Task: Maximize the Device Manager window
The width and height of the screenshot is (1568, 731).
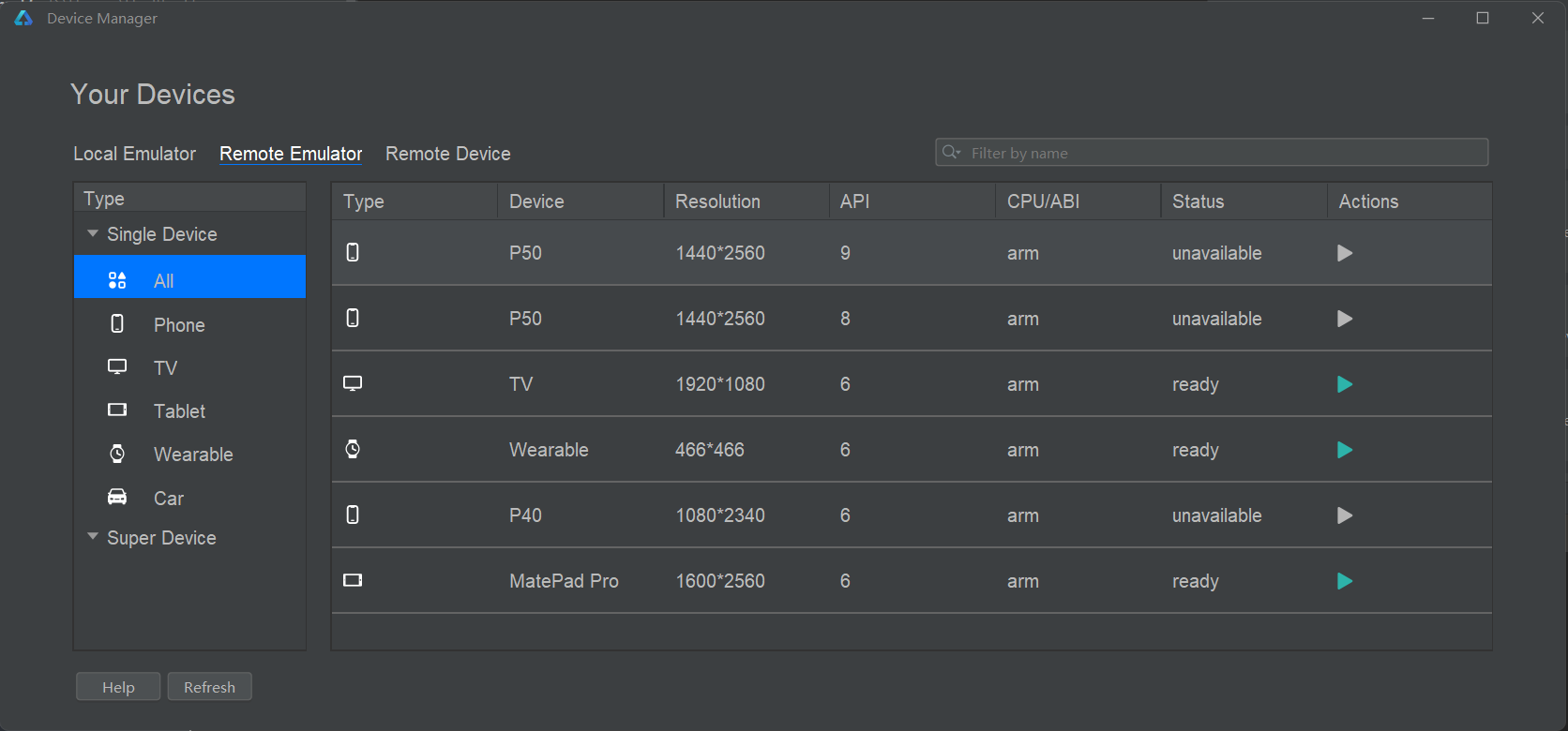Action: pos(1483,18)
